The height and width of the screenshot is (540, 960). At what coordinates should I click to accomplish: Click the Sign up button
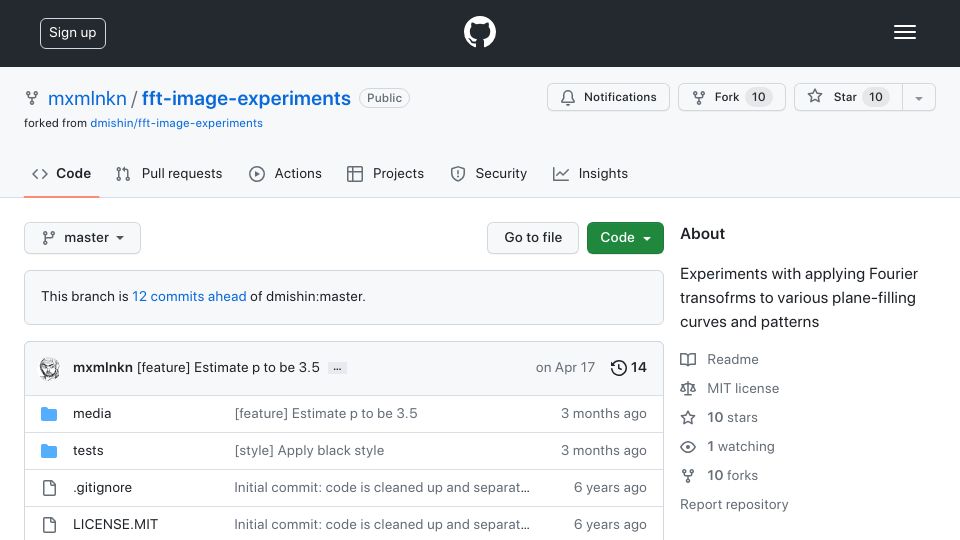tap(73, 33)
